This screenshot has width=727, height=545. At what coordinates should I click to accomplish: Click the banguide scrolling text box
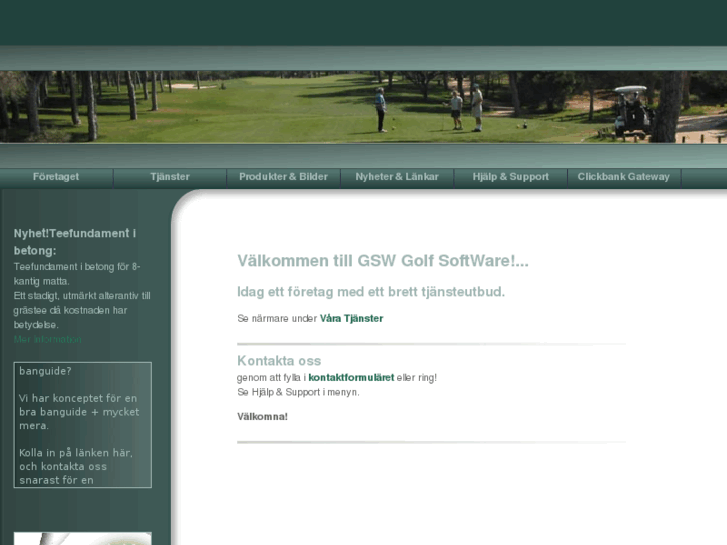click(x=83, y=425)
